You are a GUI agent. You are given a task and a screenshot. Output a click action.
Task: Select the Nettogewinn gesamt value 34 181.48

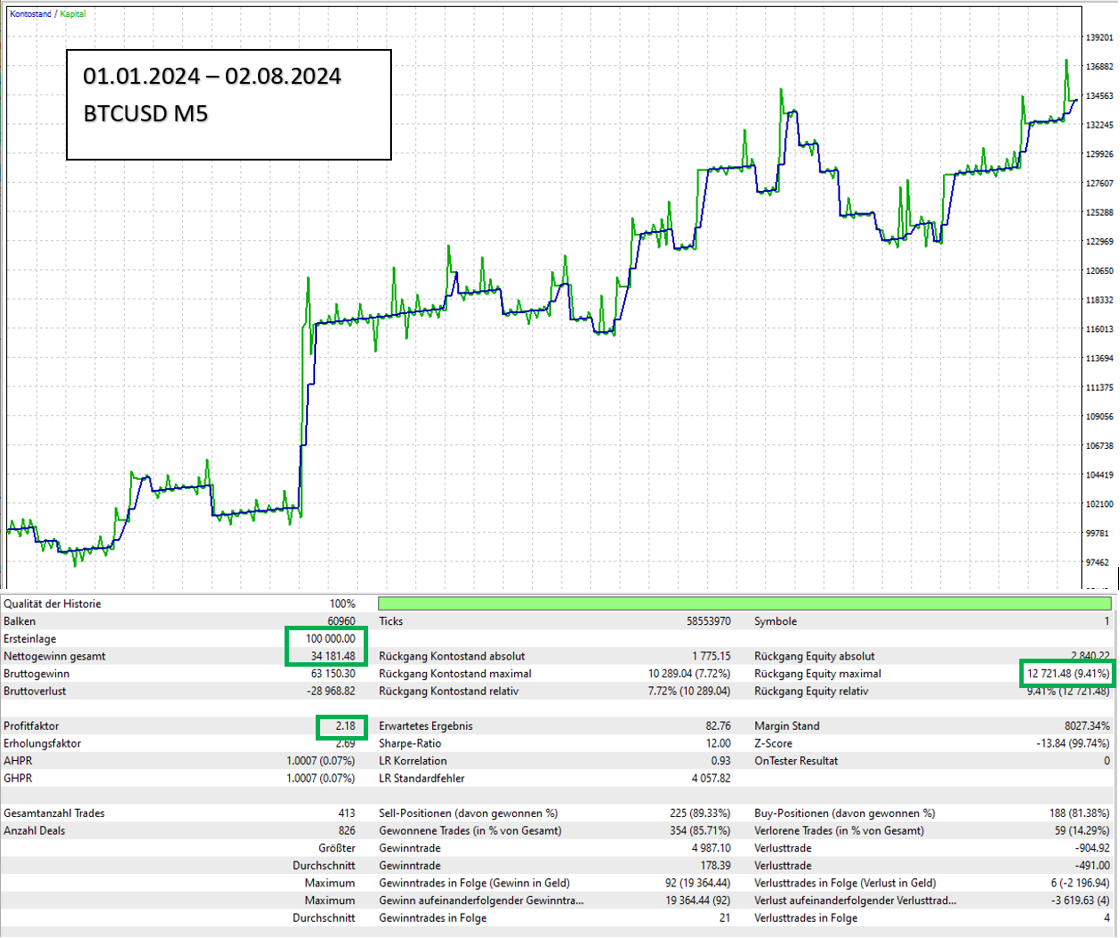click(326, 655)
